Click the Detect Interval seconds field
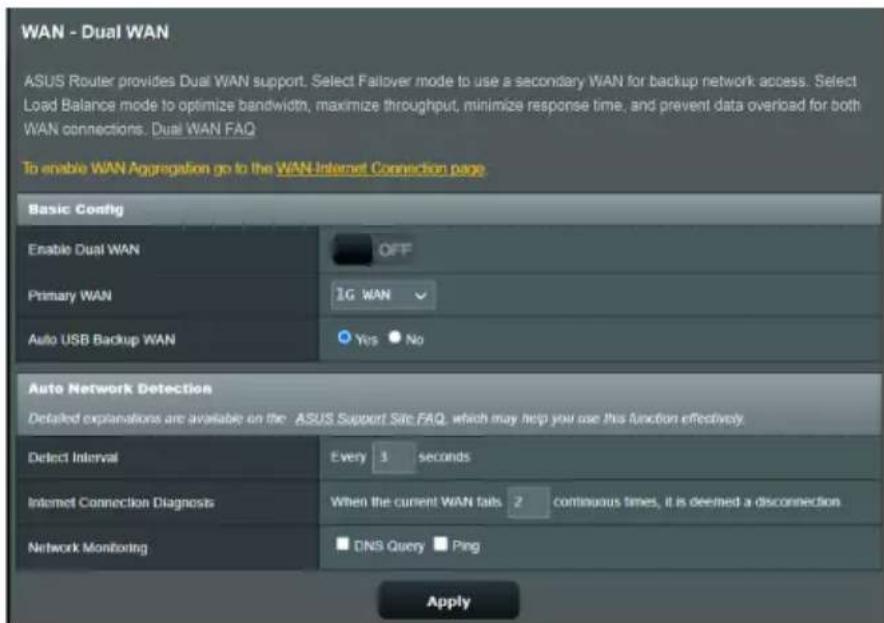 [x=394, y=457]
